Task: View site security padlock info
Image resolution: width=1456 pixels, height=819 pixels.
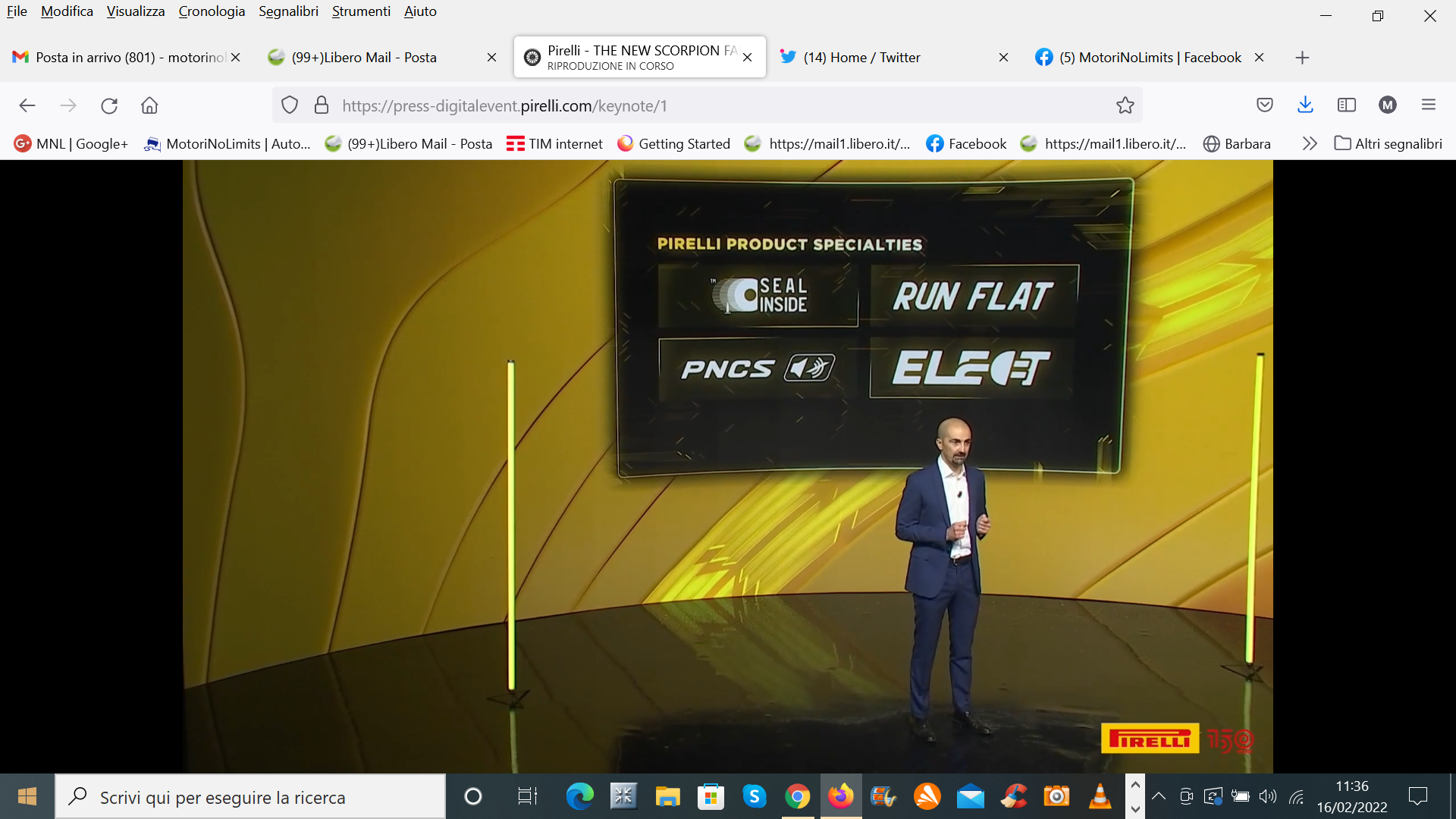Action: (x=322, y=105)
